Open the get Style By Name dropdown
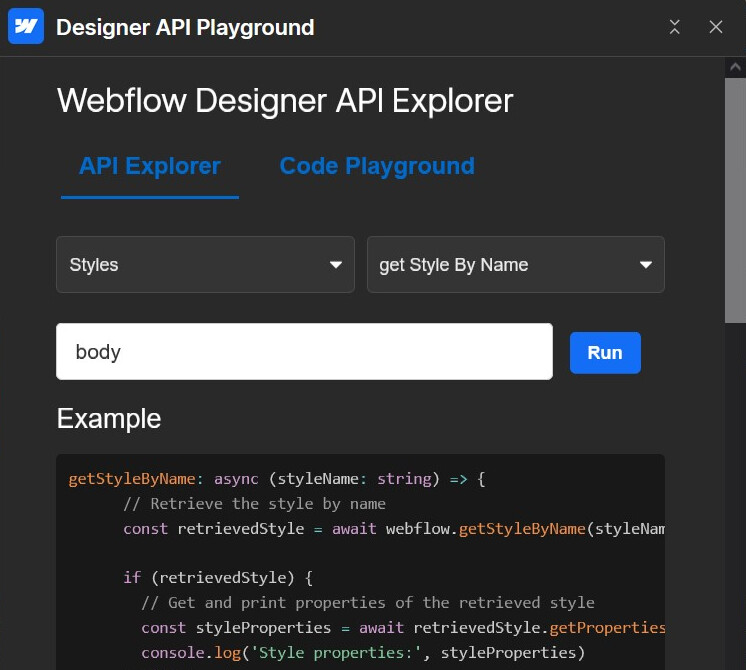 (x=516, y=265)
